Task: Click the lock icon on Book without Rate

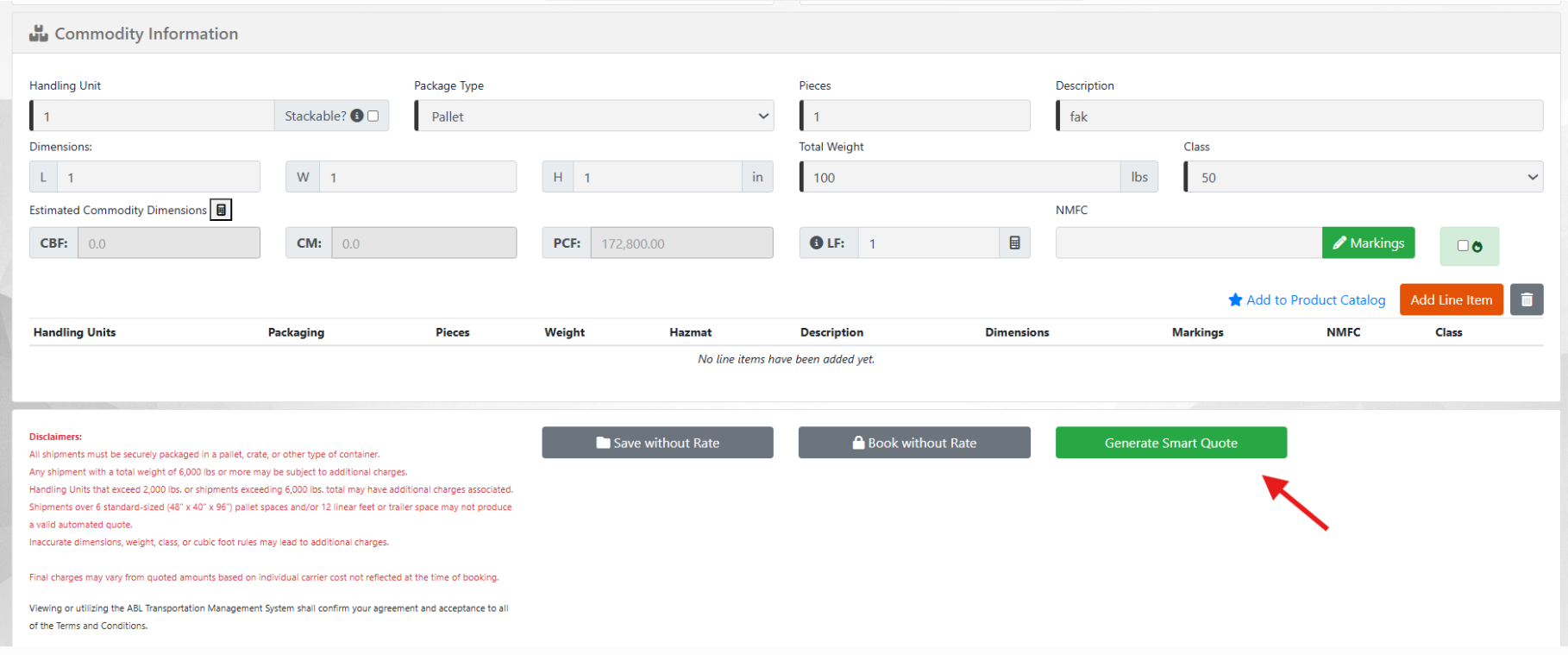Action: 858,443
